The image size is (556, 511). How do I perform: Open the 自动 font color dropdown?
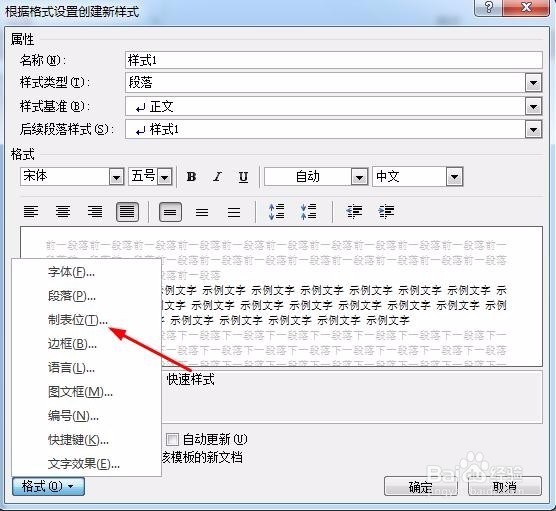(x=359, y=177)
